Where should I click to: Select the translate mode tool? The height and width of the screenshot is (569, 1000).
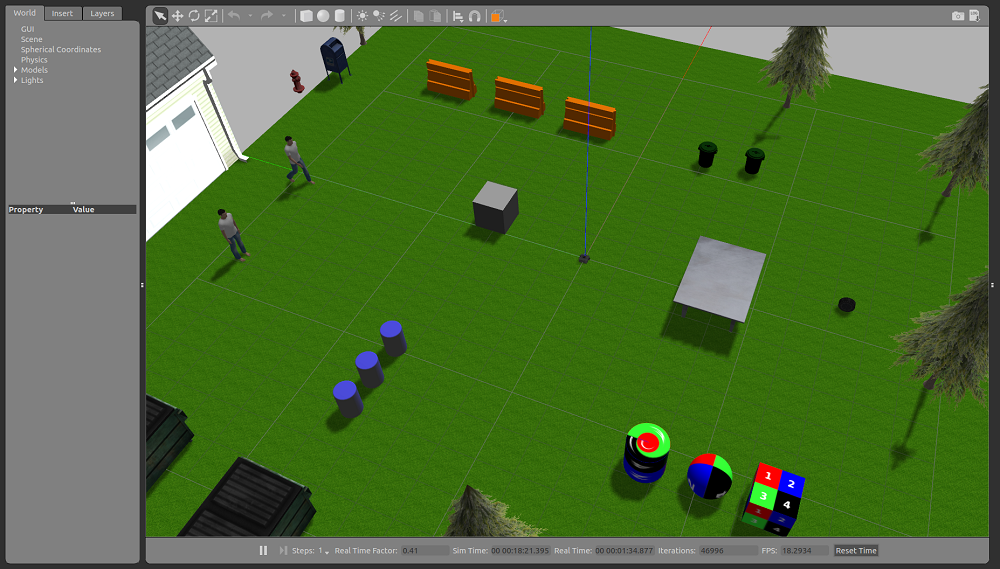177,16
